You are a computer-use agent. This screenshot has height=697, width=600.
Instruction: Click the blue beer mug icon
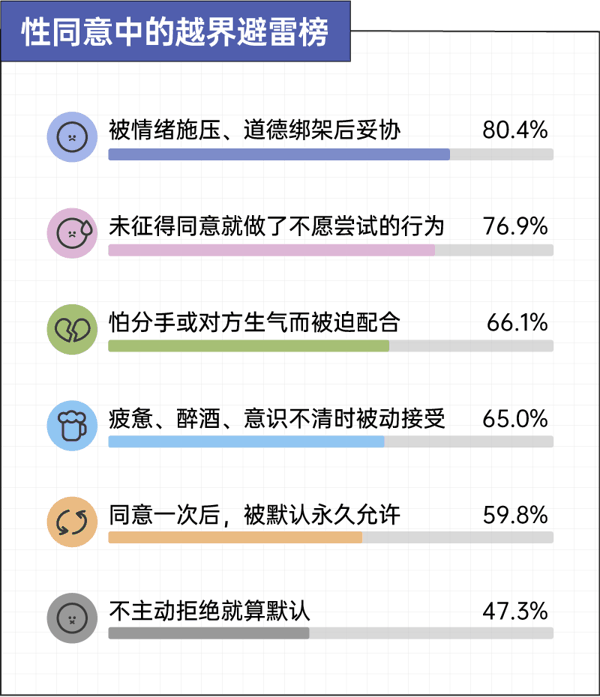tap(72, 425)
